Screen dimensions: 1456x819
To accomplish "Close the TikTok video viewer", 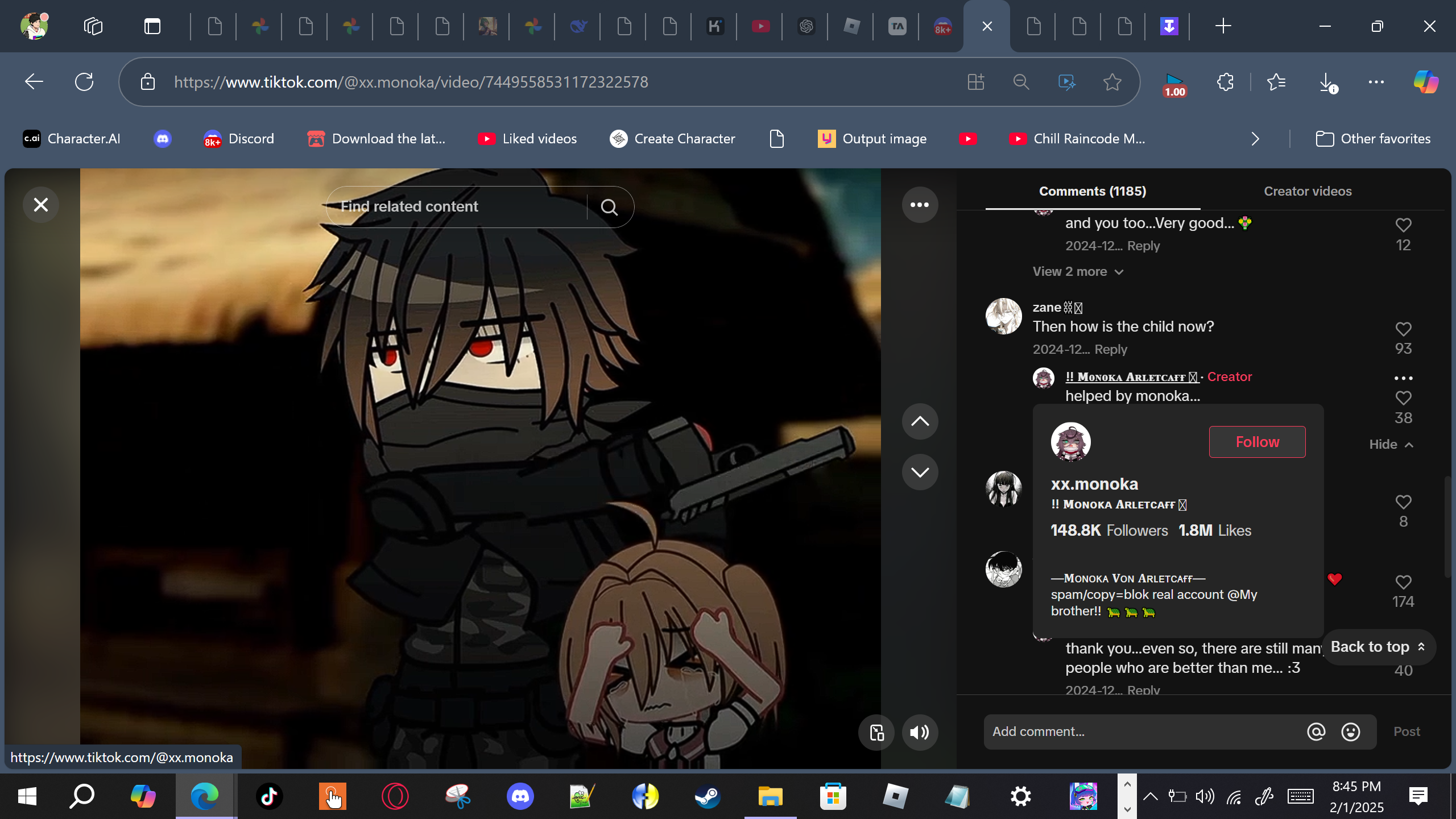I will (x=40, y=205).
